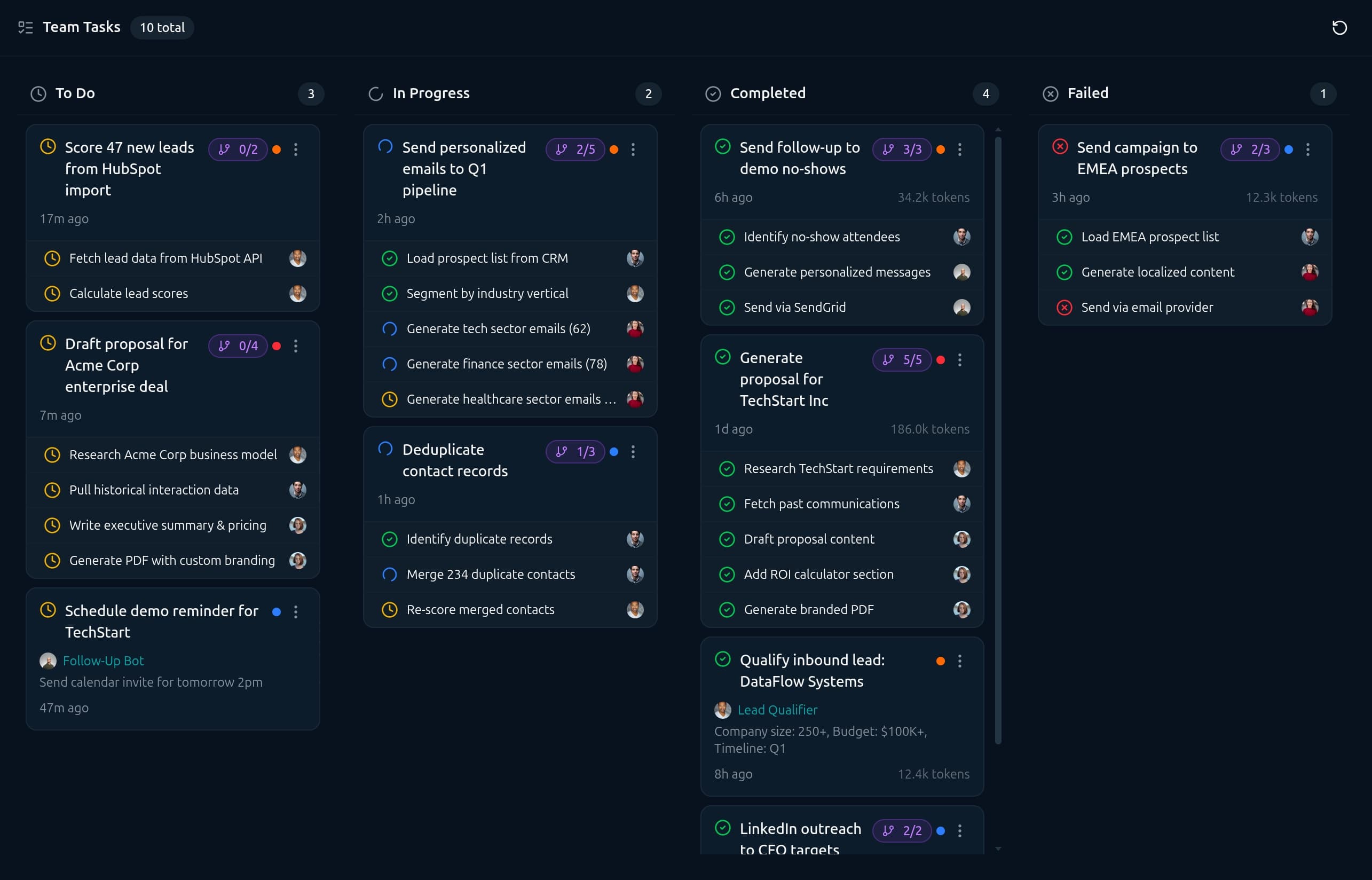This screenshot has height=880, width=1372.
Task: Click the clock icon on the To Do column header
Action: (x=38, y=93)
